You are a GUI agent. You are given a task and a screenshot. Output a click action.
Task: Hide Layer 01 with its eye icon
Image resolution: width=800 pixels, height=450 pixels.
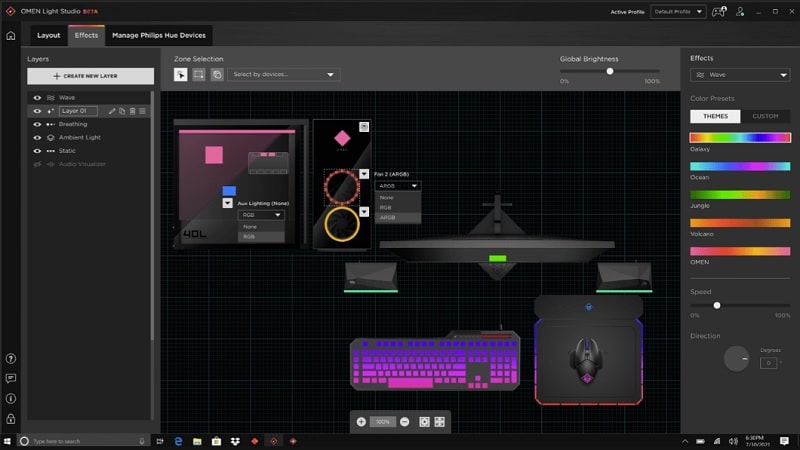pos(37,111)
